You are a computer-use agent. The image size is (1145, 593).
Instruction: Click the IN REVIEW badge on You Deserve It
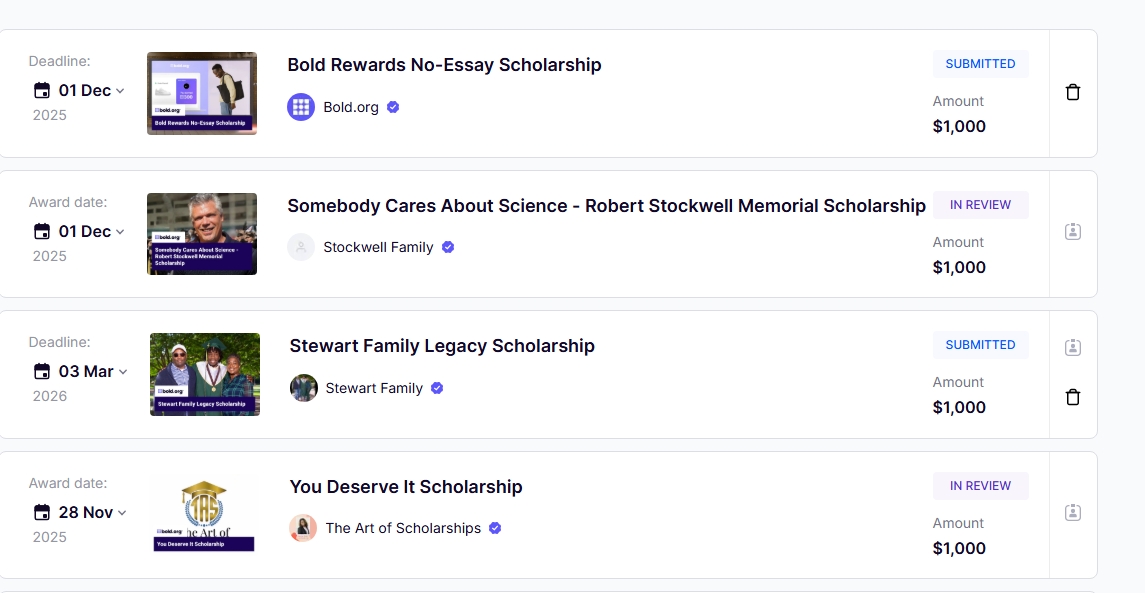[980, 486]
